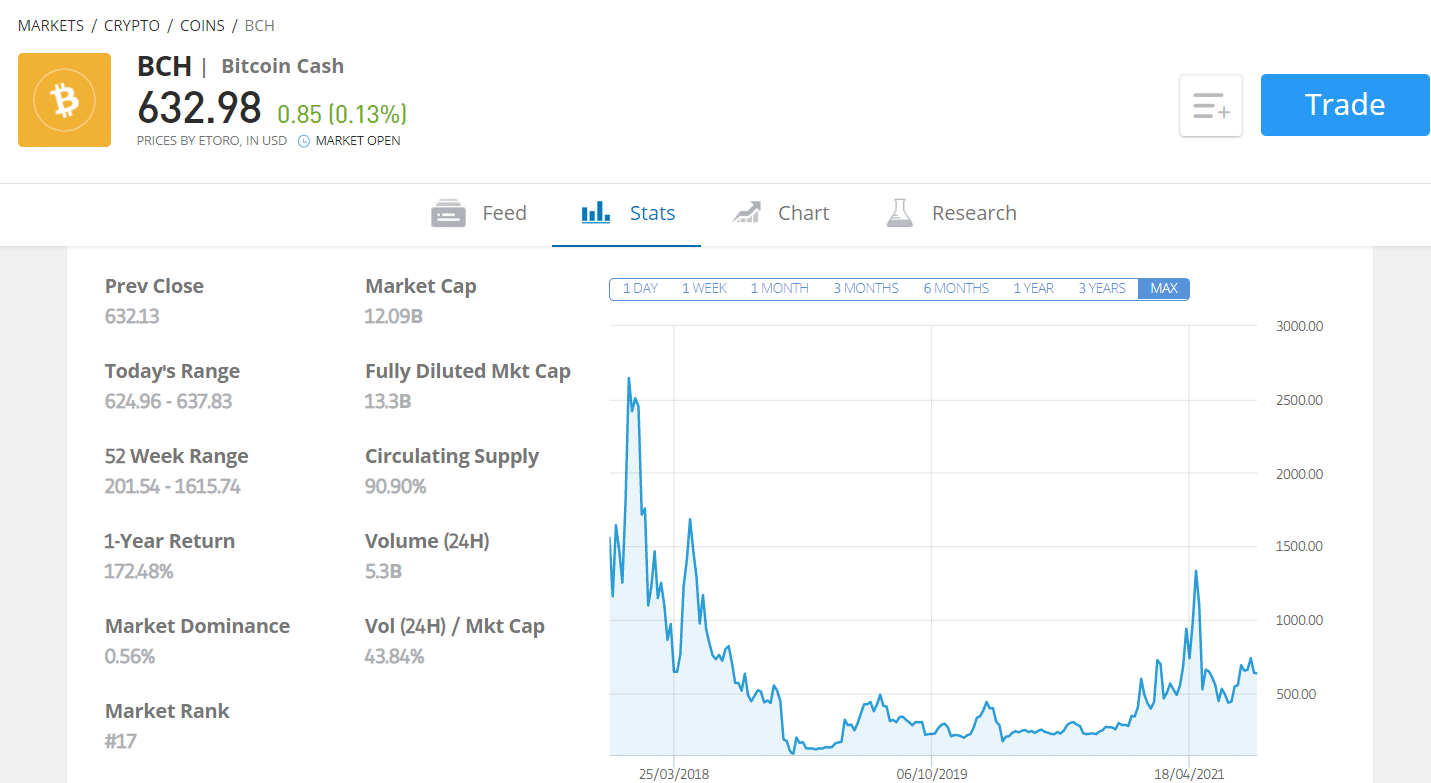This screenshot has height=783, width=1431.
Task: Click the Feed tab icon
Action: (448, 213)
